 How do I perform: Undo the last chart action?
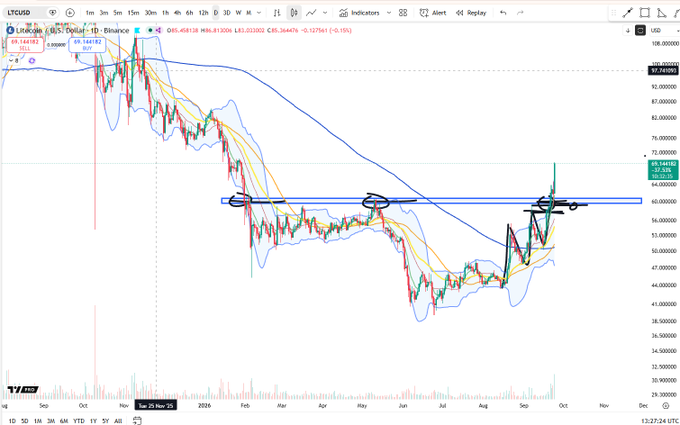503,13
